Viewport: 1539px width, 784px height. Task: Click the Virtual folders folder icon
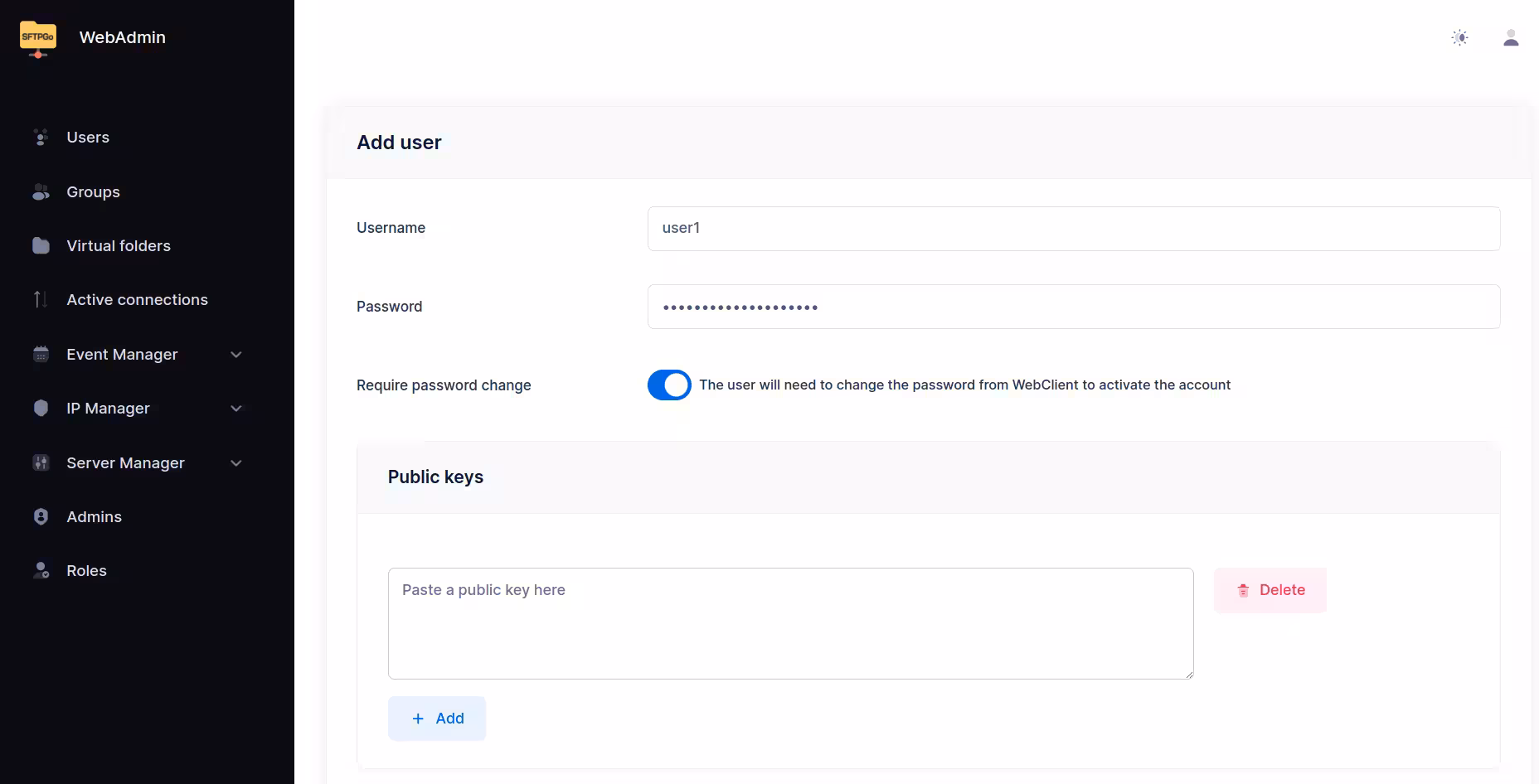pos(41,246)
